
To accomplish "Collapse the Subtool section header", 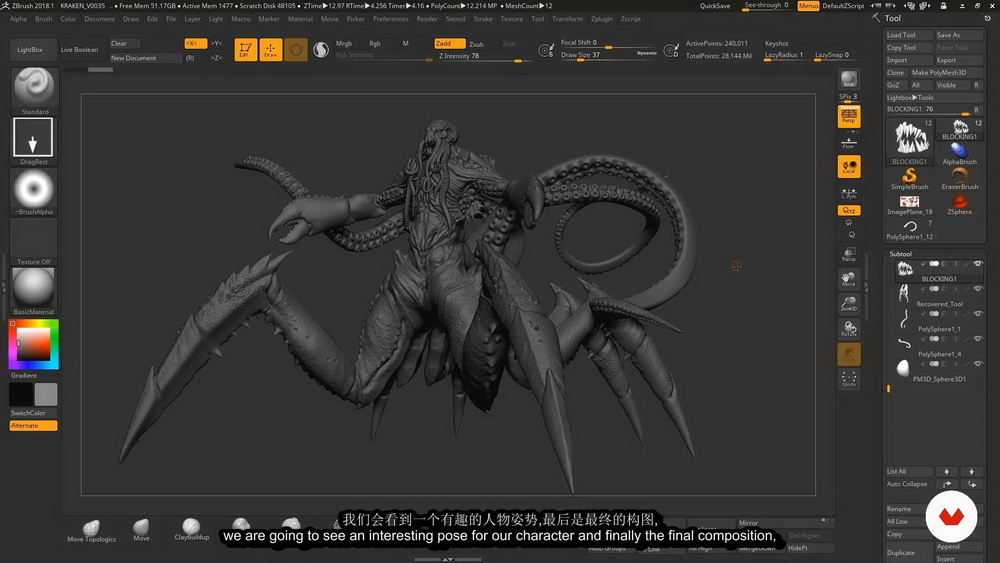I will [901, 254].
